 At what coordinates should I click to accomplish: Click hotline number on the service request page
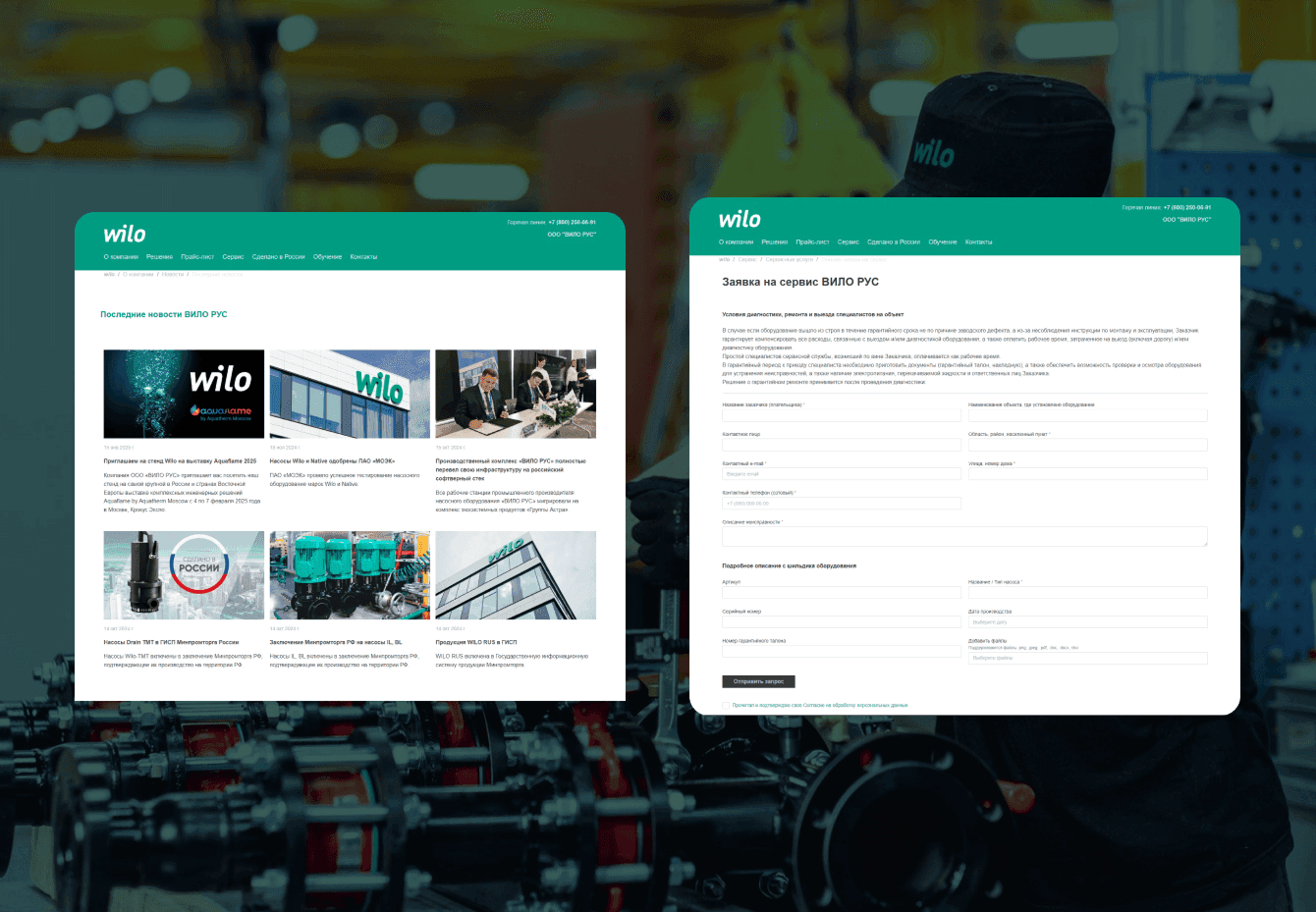[1187, 208]
